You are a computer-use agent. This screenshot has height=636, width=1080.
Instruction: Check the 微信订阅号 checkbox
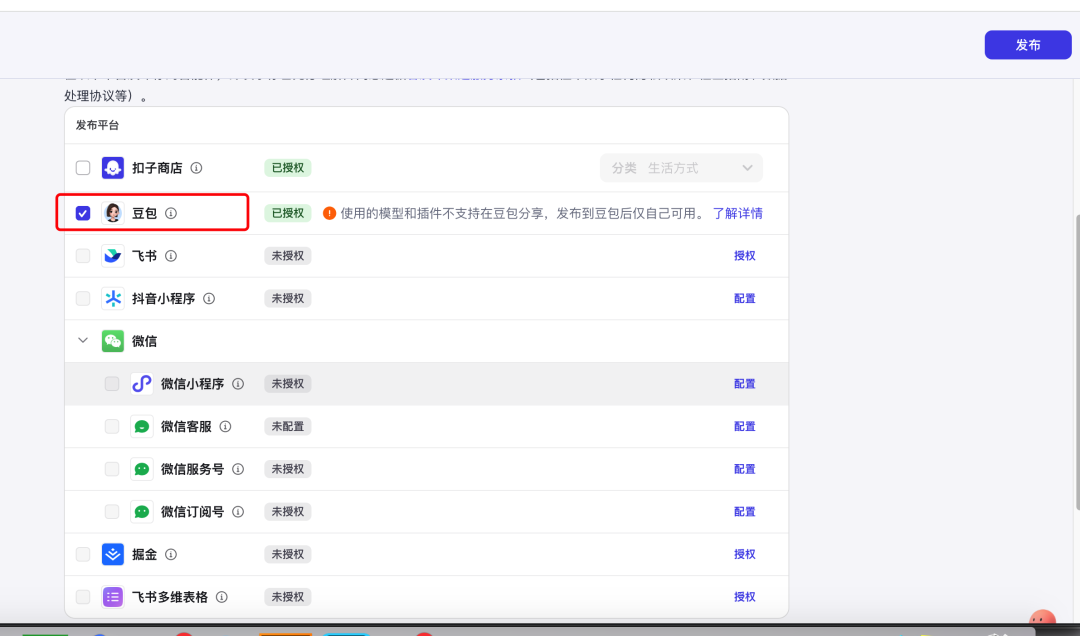click(x=112, y=512)
